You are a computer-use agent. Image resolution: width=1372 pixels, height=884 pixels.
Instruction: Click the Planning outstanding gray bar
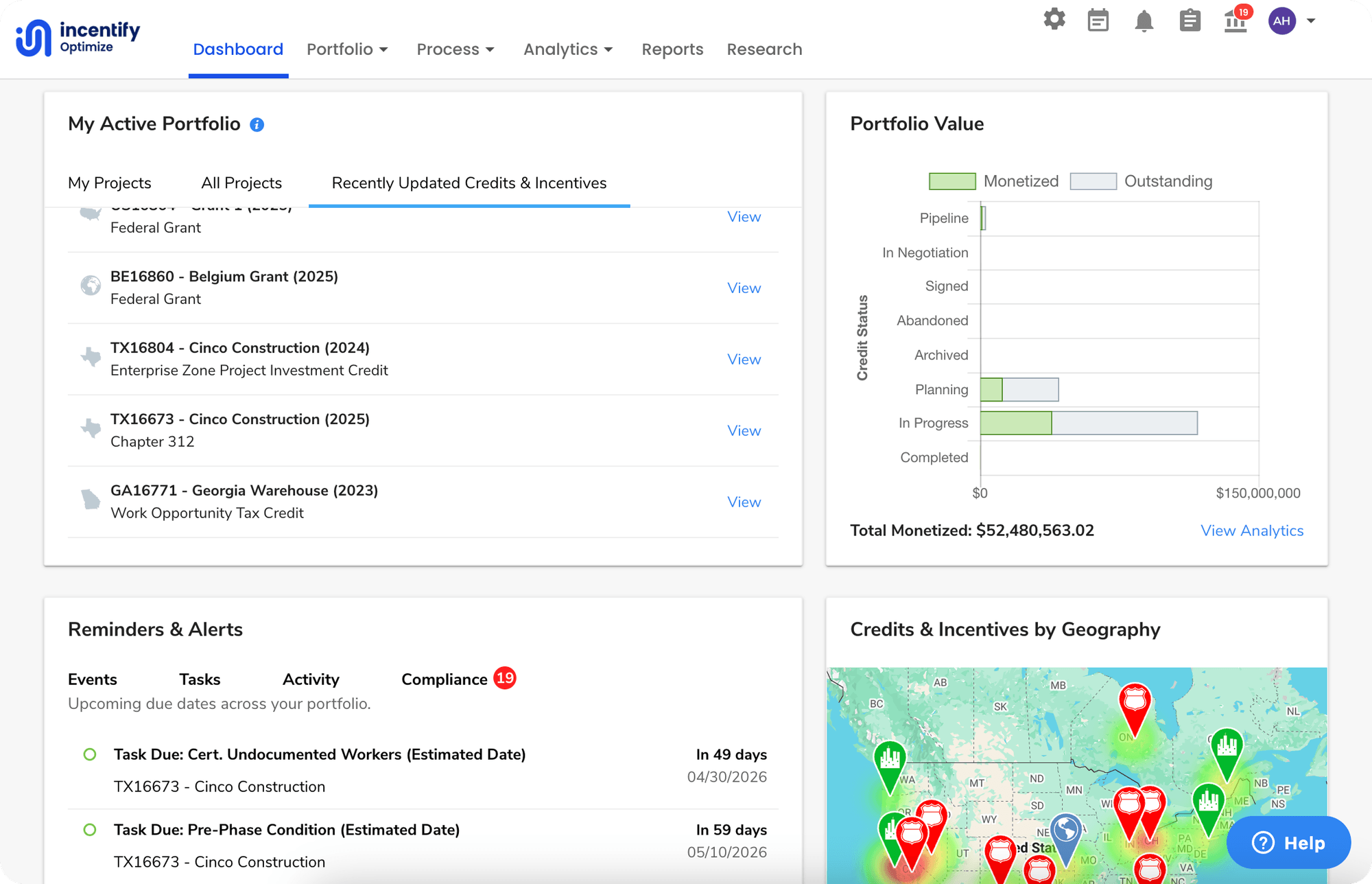point(1030,389)
